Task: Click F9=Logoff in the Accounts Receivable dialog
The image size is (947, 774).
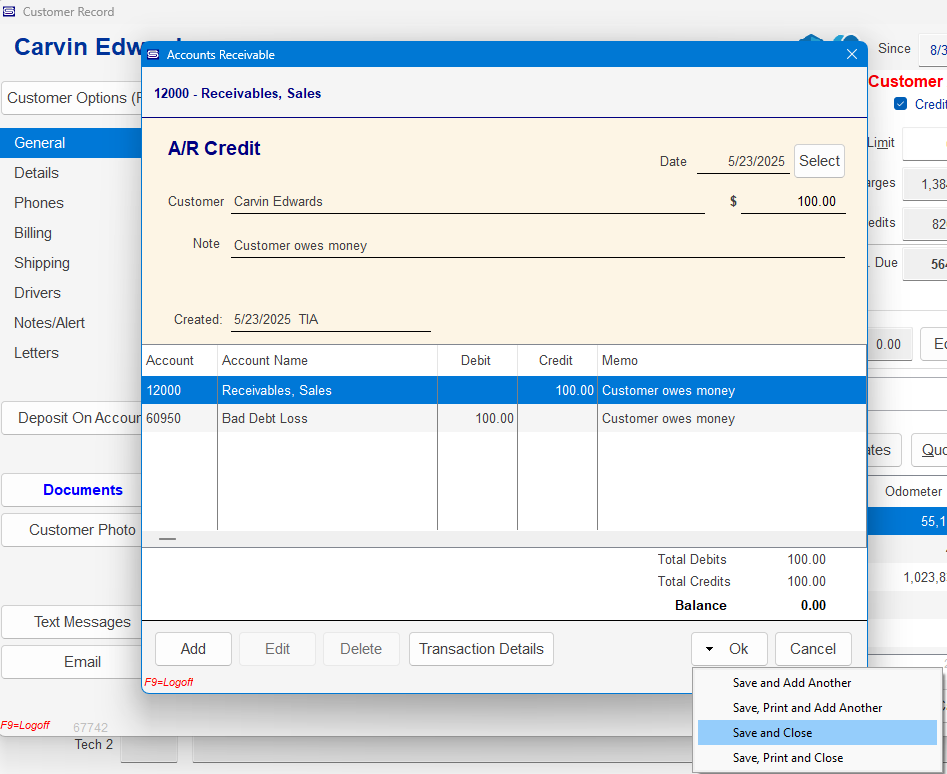Action: coord(169,682)
